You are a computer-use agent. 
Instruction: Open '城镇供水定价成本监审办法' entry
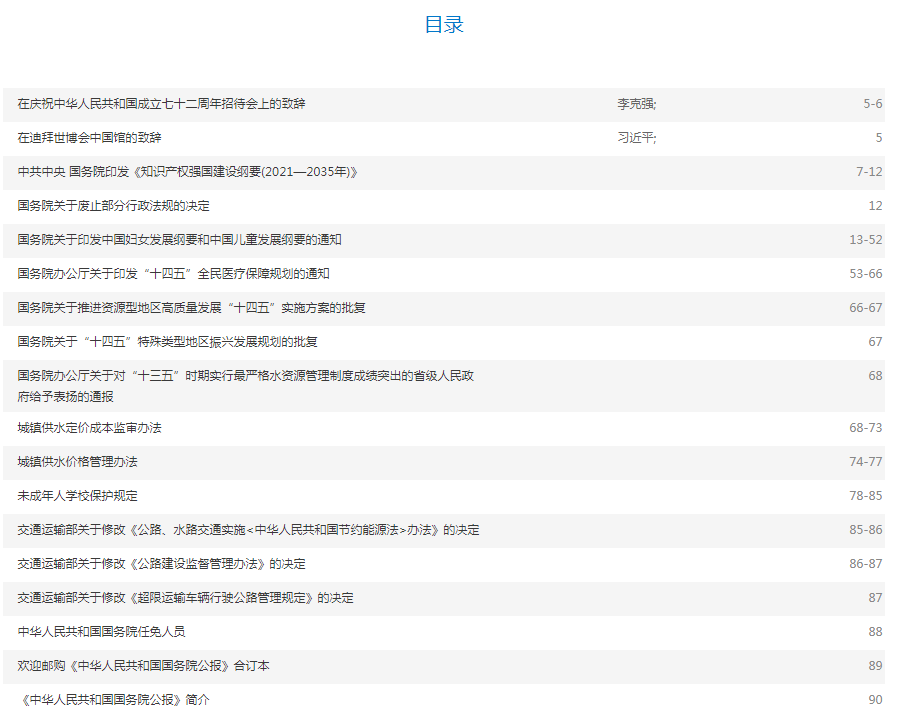[x=89, y=428]
